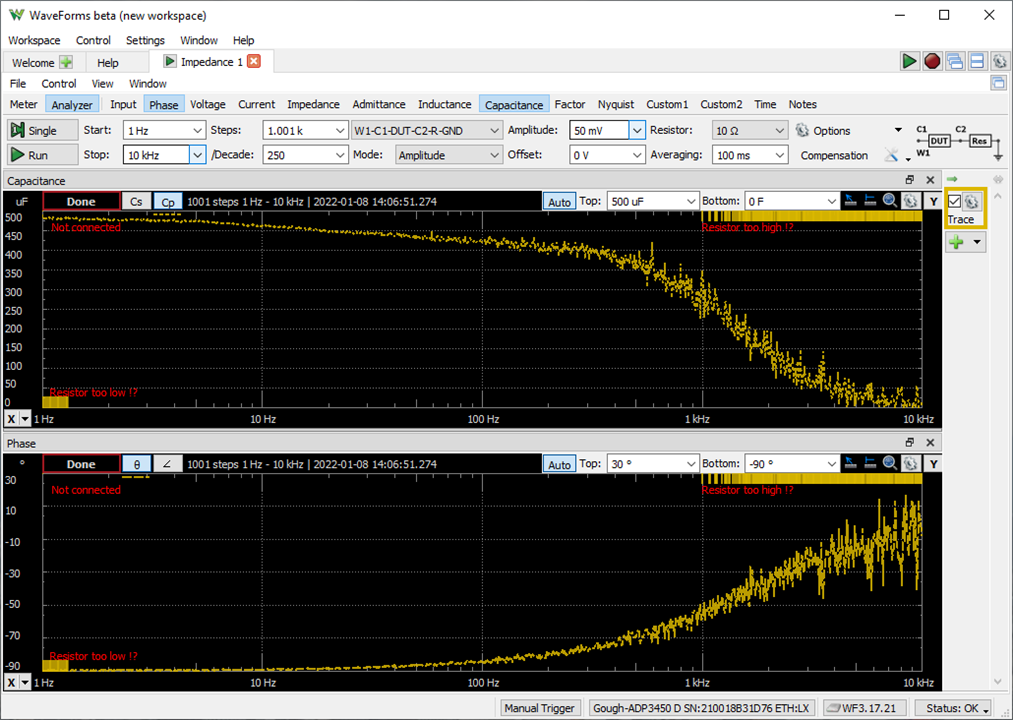The height and width of the screenshot is (720, 1013).
Task: Click the Compensation button
Action: (834, 155)
